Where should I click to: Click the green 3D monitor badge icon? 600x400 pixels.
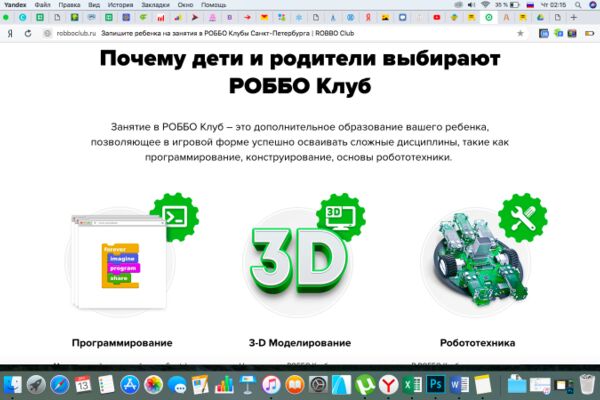point(341,217)
